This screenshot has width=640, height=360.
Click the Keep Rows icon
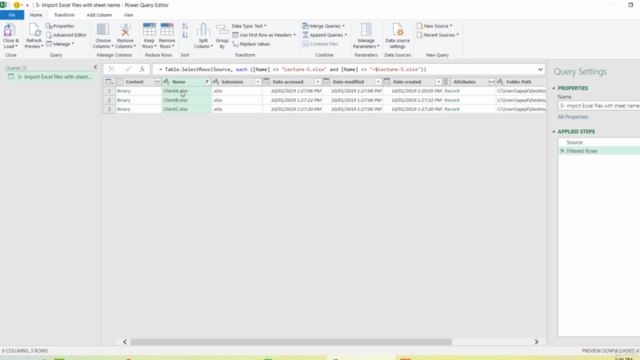coord(149,30)
